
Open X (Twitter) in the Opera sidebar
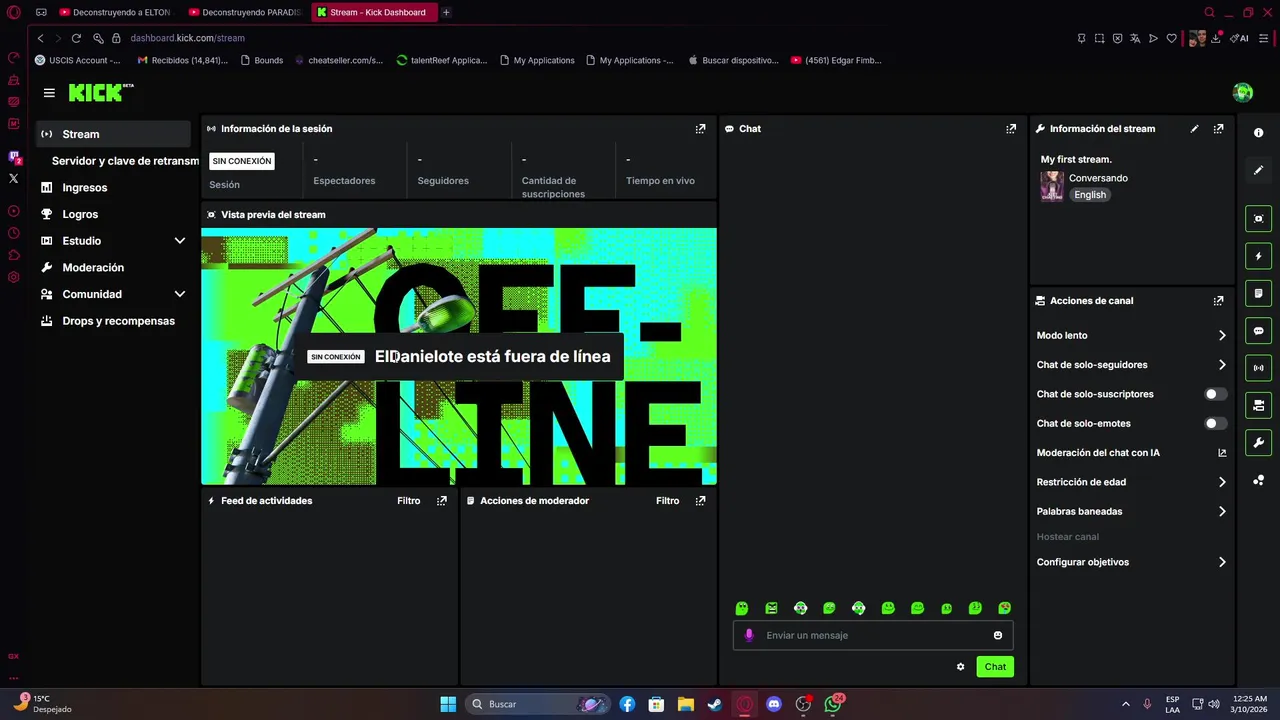(x=13, y=179)
